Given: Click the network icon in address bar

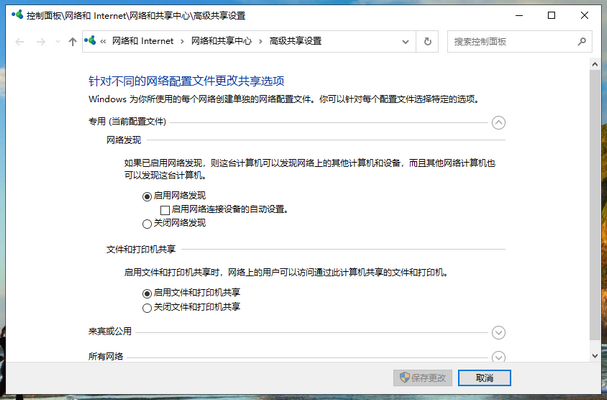Looking at the screenshot, I should coord(91,42).
